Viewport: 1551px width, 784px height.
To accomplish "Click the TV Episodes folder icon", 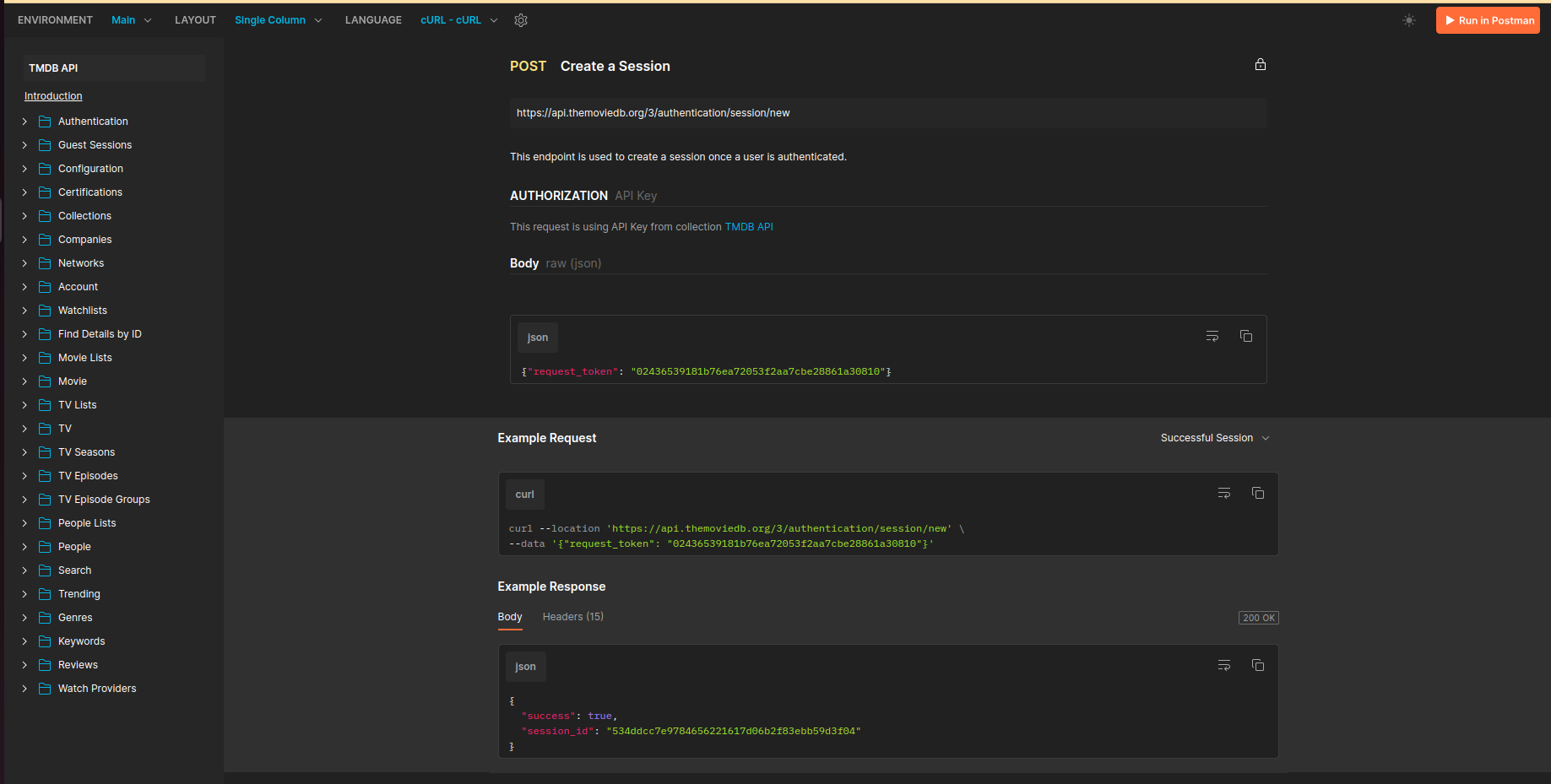I will coord(45,476).
